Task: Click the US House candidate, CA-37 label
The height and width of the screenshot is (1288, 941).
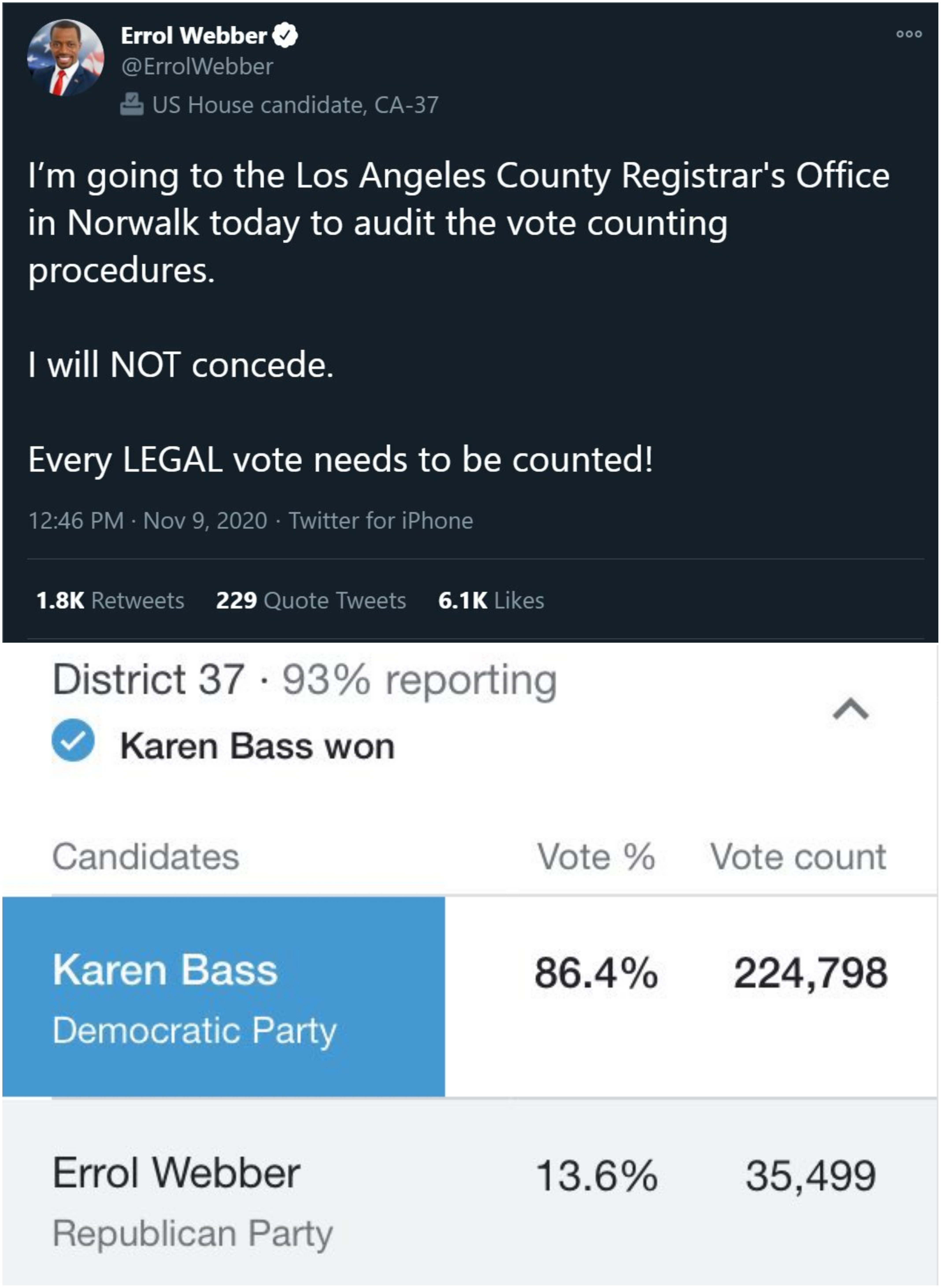Action: click(x=295, y=105)
